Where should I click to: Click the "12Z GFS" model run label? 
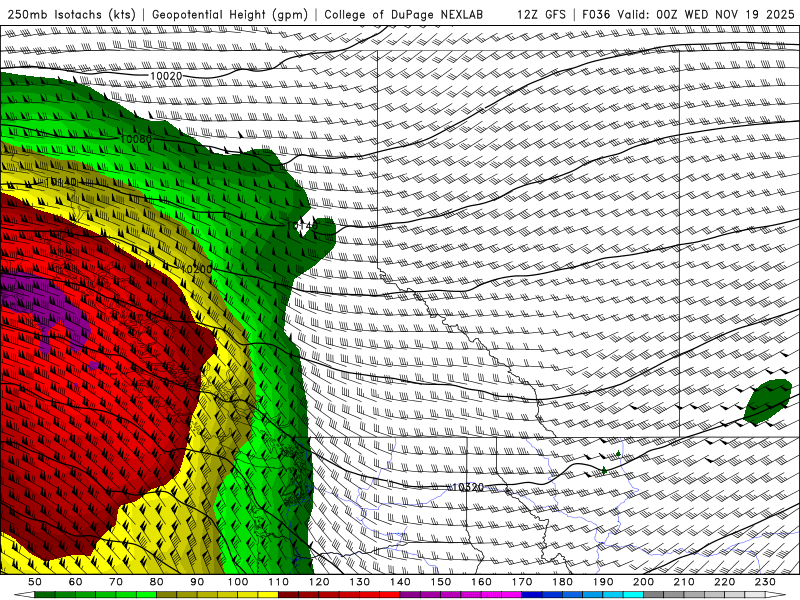coord(541,15)
